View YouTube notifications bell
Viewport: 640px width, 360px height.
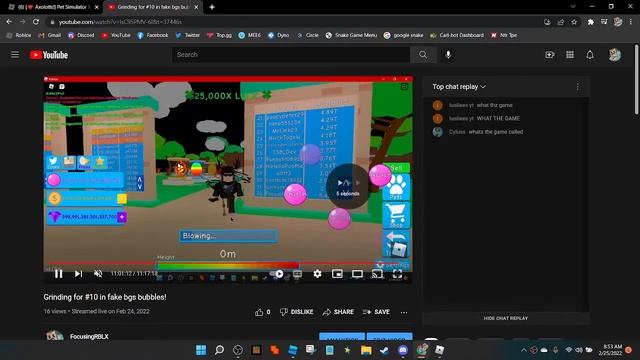590,55
